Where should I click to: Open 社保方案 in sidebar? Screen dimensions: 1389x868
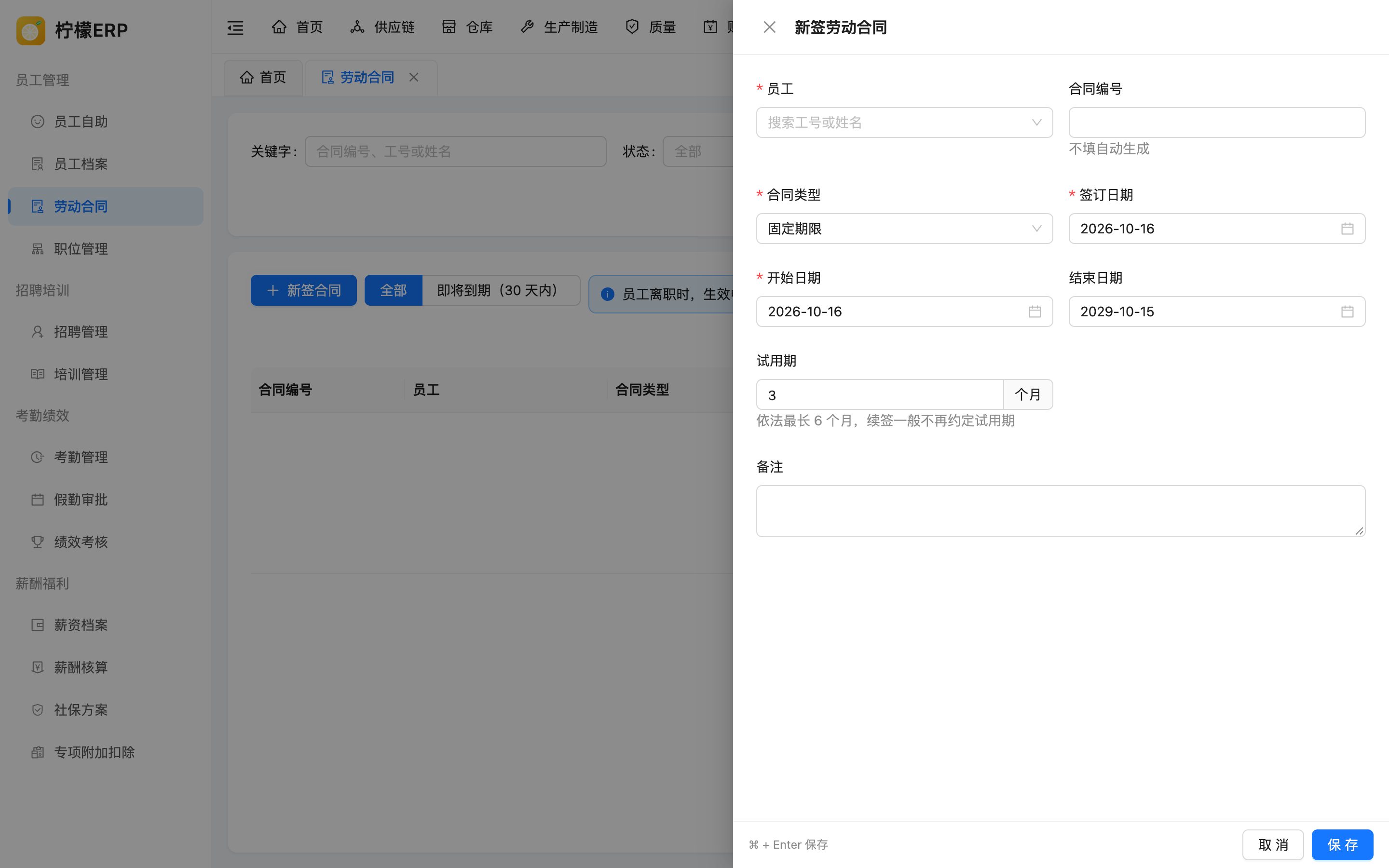106,710
